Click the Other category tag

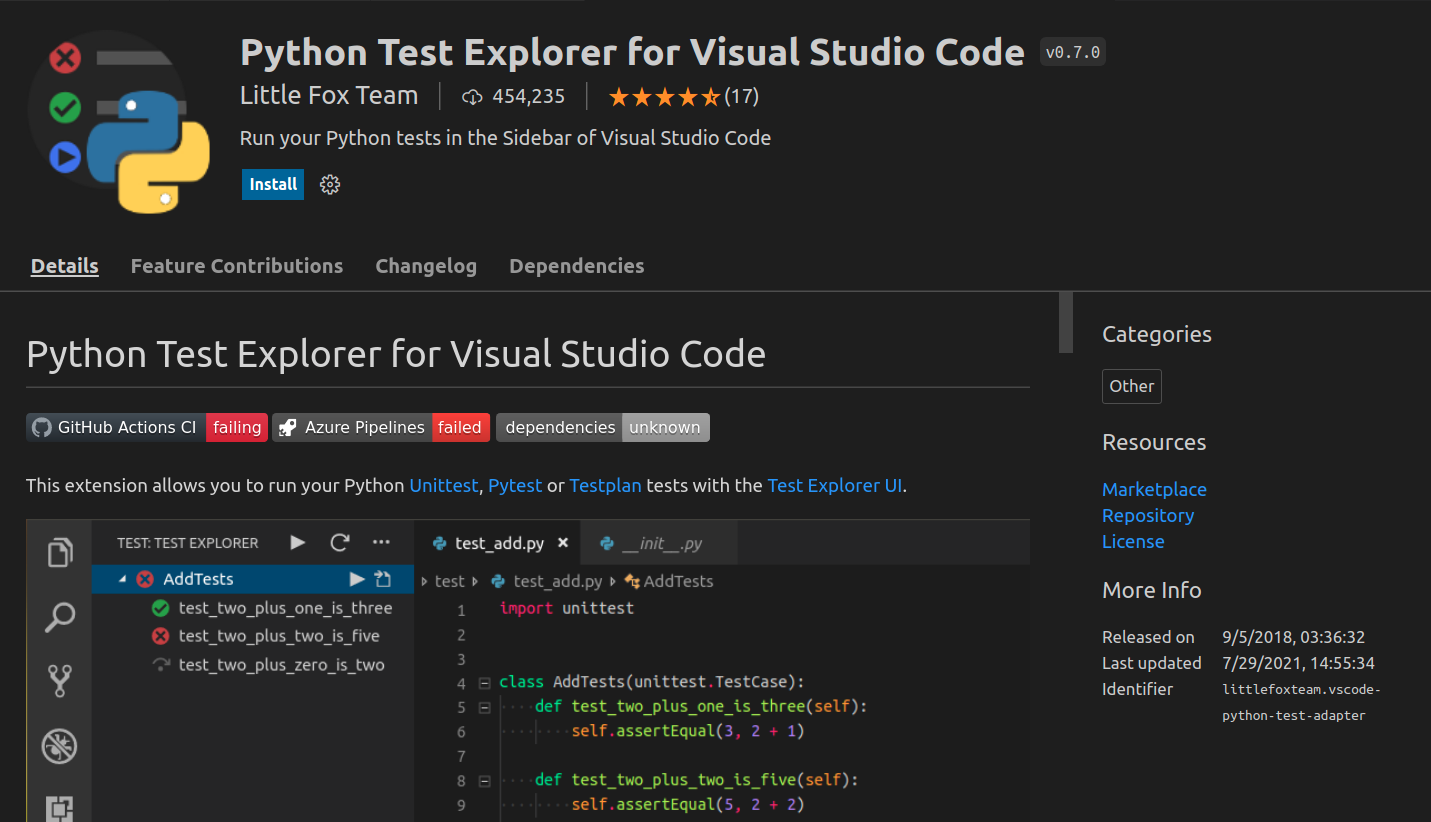coord(1132,386)
